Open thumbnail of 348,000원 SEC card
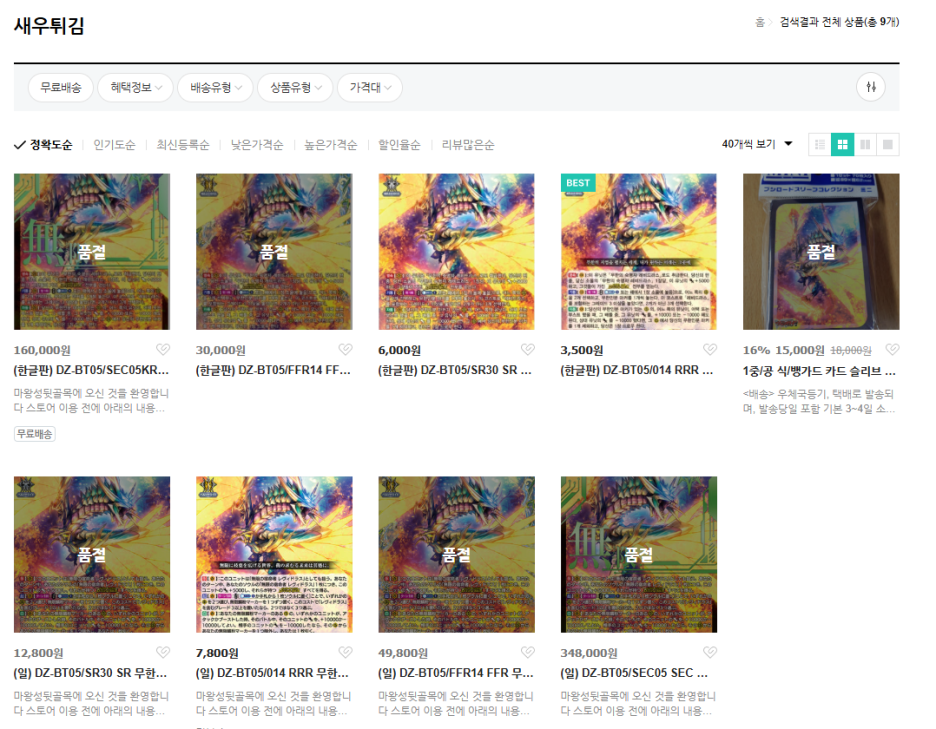The width and height of the screenshot is (936, 729). tap(639, 554)
